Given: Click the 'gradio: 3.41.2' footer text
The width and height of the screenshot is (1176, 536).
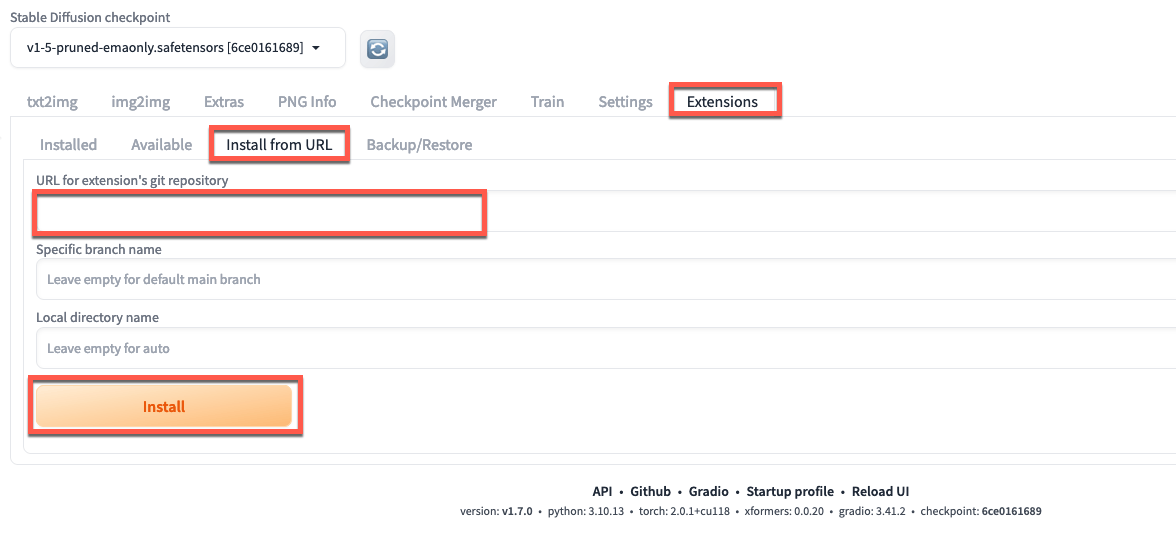Looking at the screenshot, I should [x=874, y=512].
